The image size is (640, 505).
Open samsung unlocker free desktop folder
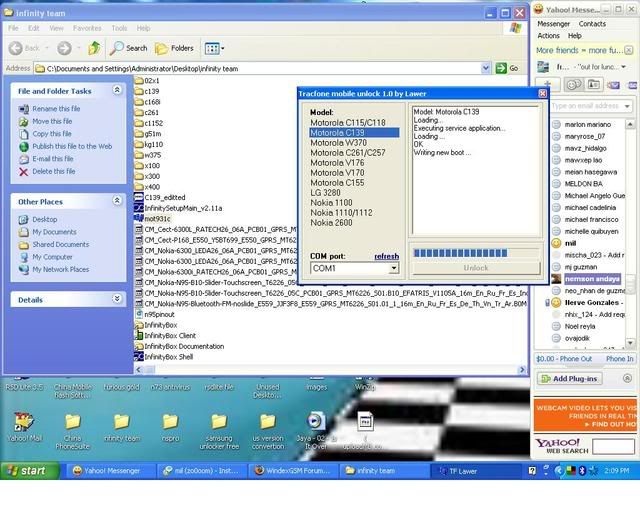coord(219,431)
